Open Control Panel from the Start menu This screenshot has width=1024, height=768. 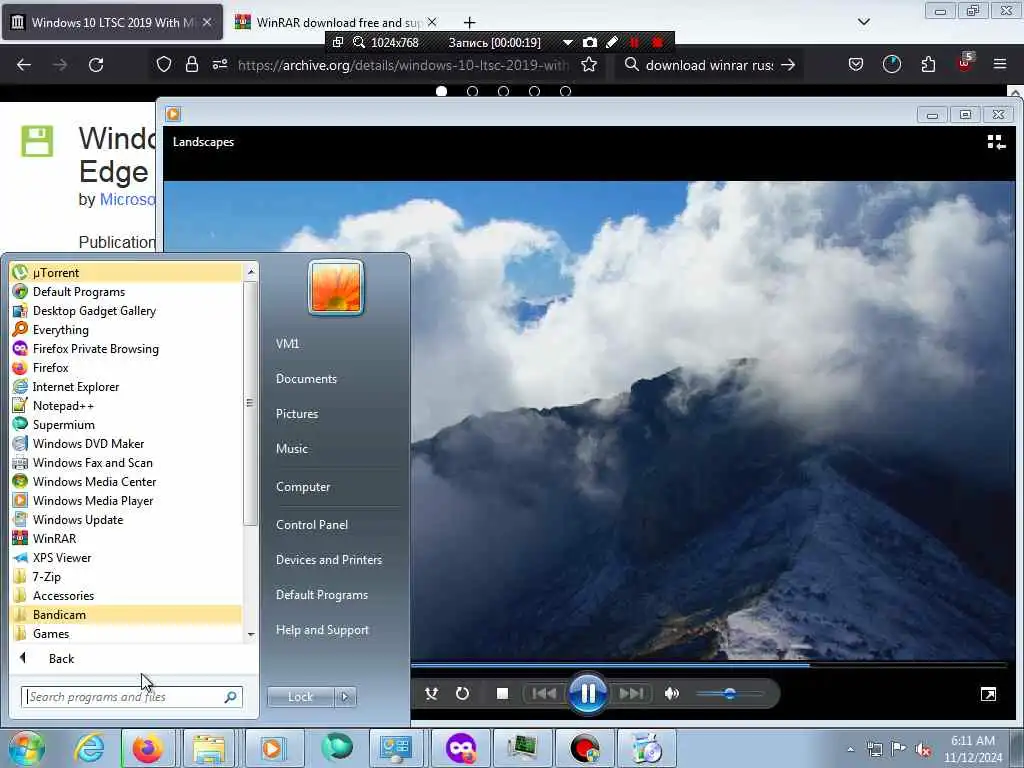pyautogui.click(x=312, y=524)
